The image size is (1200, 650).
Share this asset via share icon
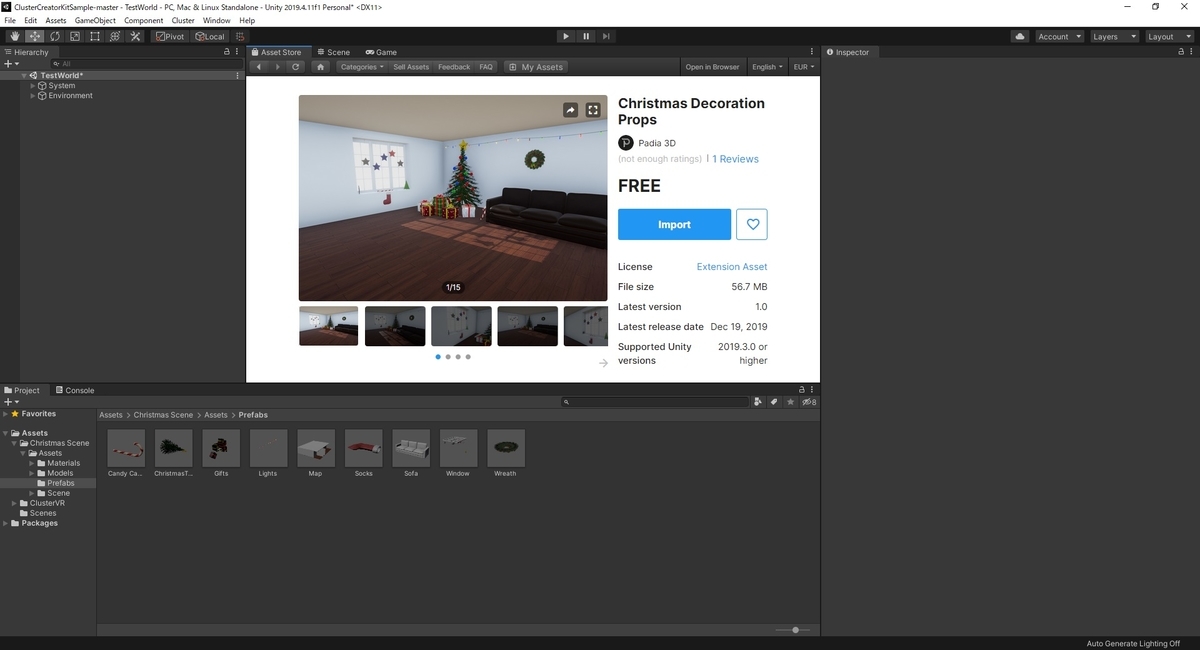(x=570, y=110)
